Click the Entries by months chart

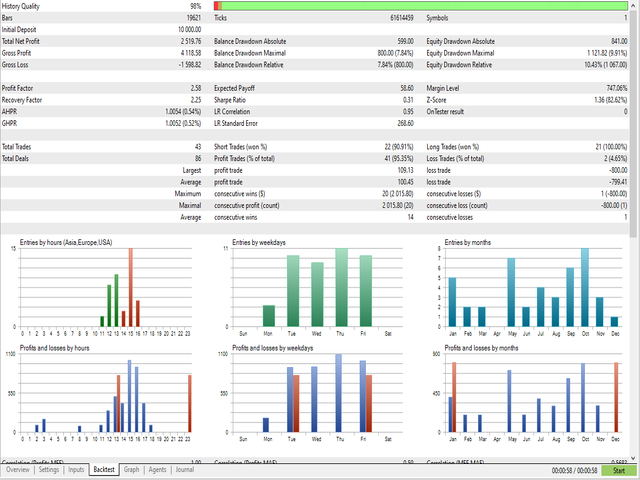coord(535,286)
